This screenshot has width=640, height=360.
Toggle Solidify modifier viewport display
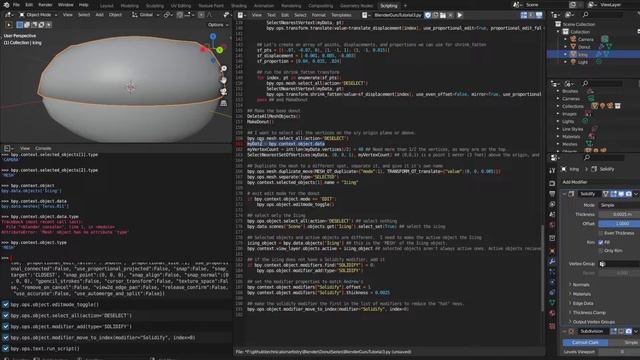[621, 194]
